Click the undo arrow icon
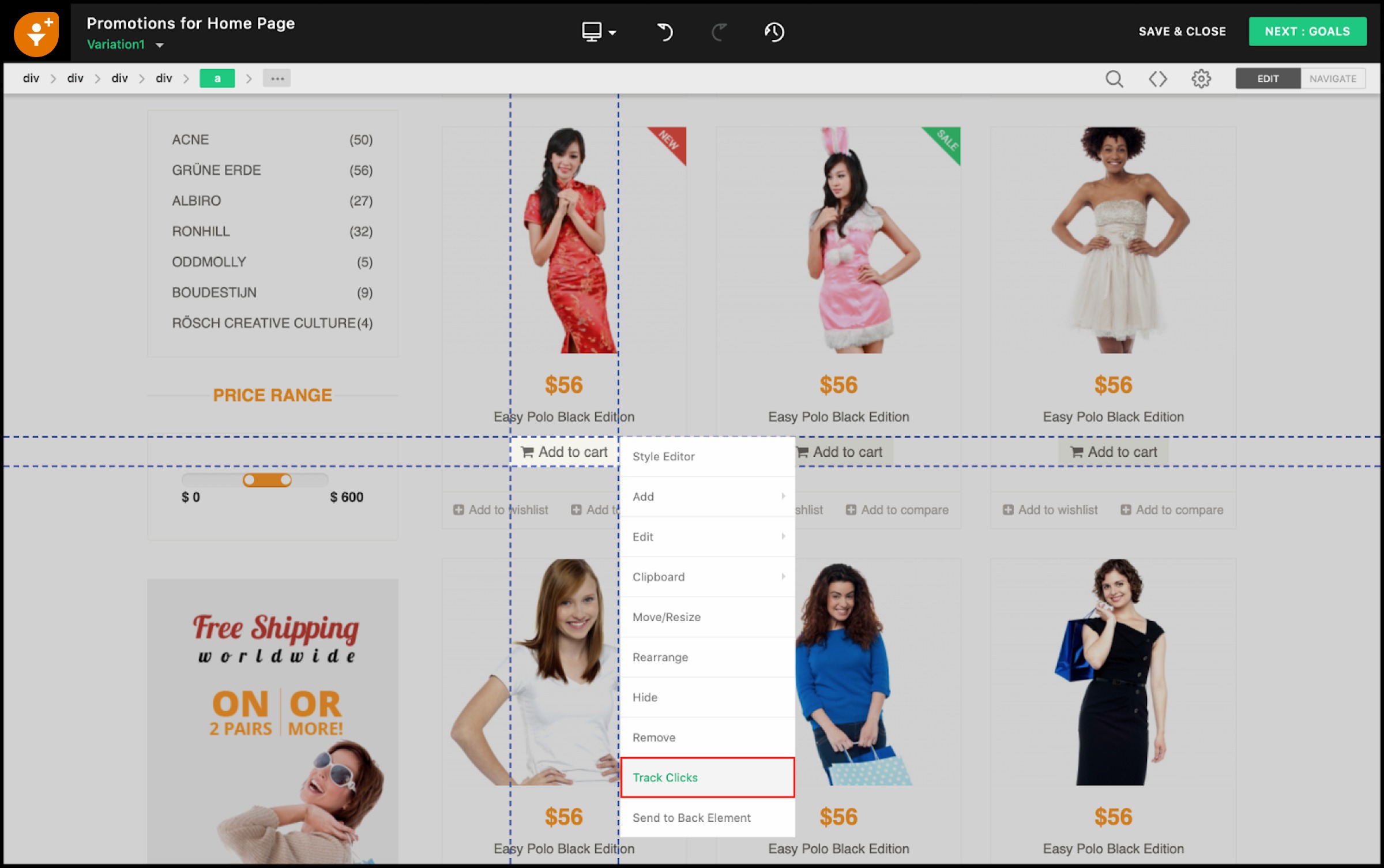 pyautogui.click(x=664, y=32)
